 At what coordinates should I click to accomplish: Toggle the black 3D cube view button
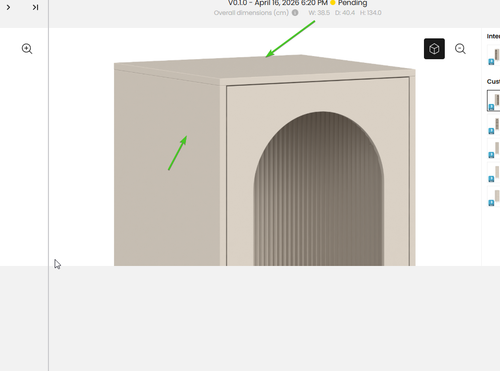point(434,49)
